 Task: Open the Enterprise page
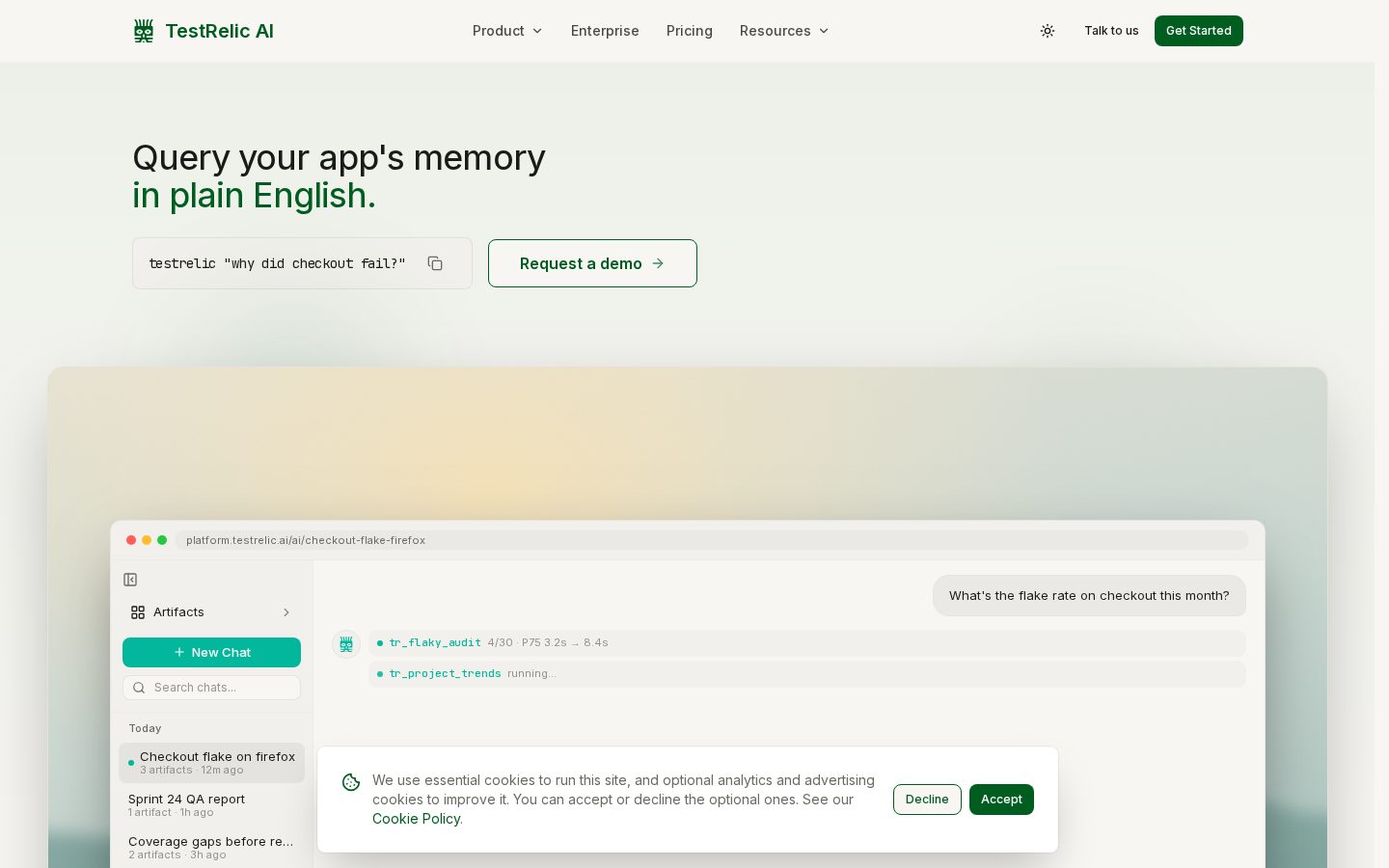[605, 31]
